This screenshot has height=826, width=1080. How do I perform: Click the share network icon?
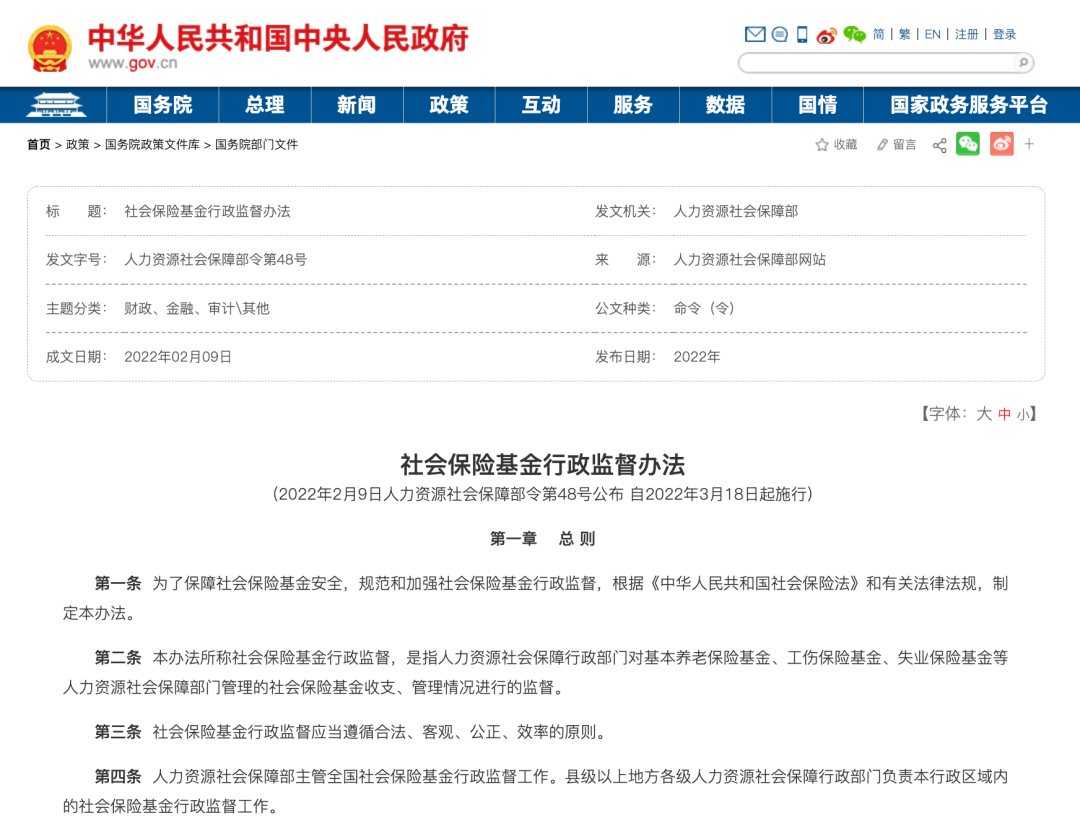pos(938,144)
